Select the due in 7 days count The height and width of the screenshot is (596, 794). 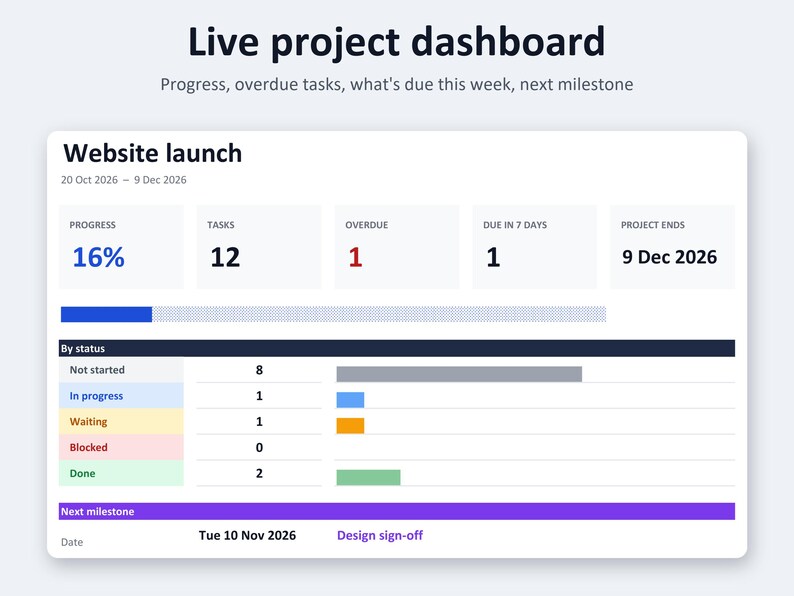coord(493,257)
